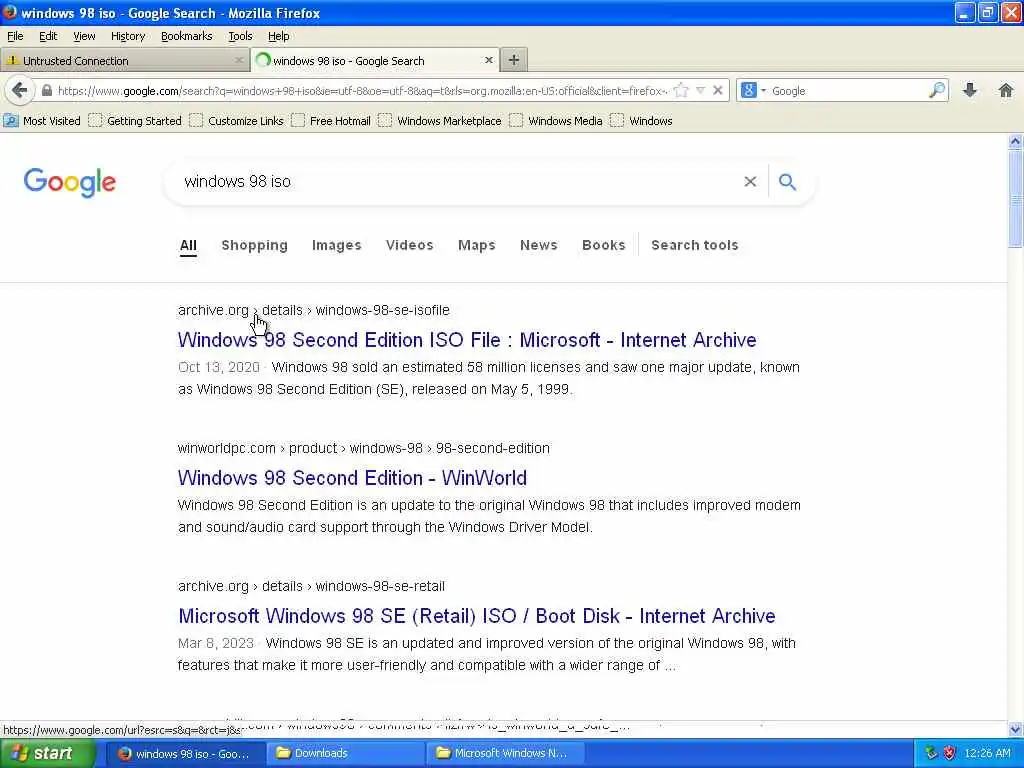Switch to Books results
The image size is (1024, 768).
(603, 246)
